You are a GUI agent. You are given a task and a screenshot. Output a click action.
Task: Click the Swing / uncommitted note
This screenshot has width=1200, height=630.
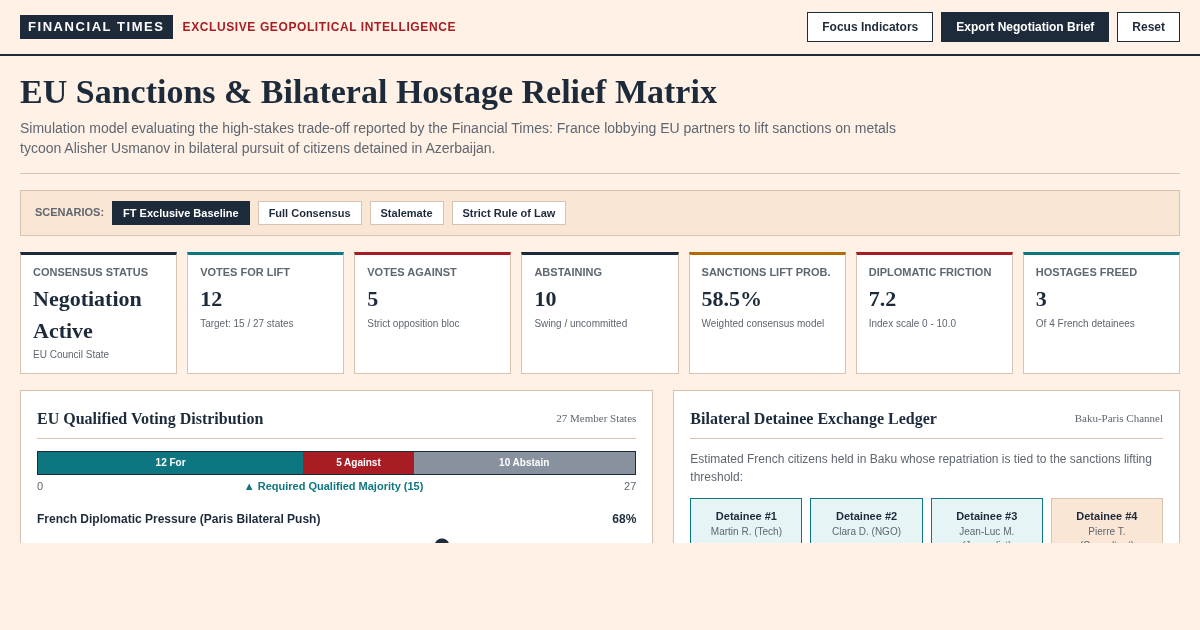coord(581,324)
